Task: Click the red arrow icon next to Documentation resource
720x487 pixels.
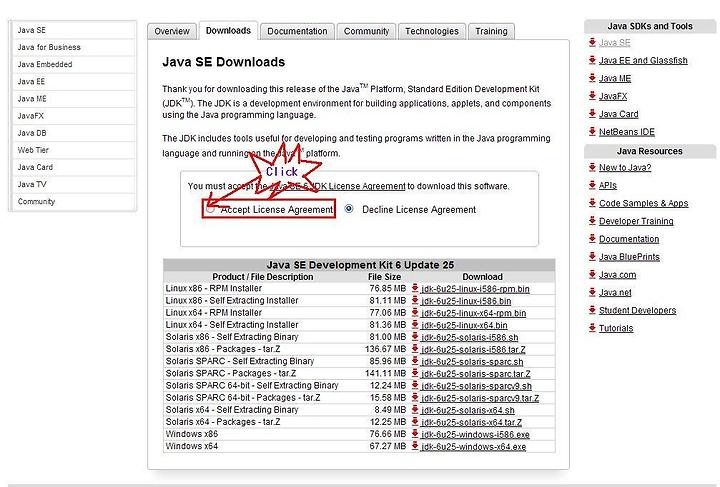Action: pos(592,239)
